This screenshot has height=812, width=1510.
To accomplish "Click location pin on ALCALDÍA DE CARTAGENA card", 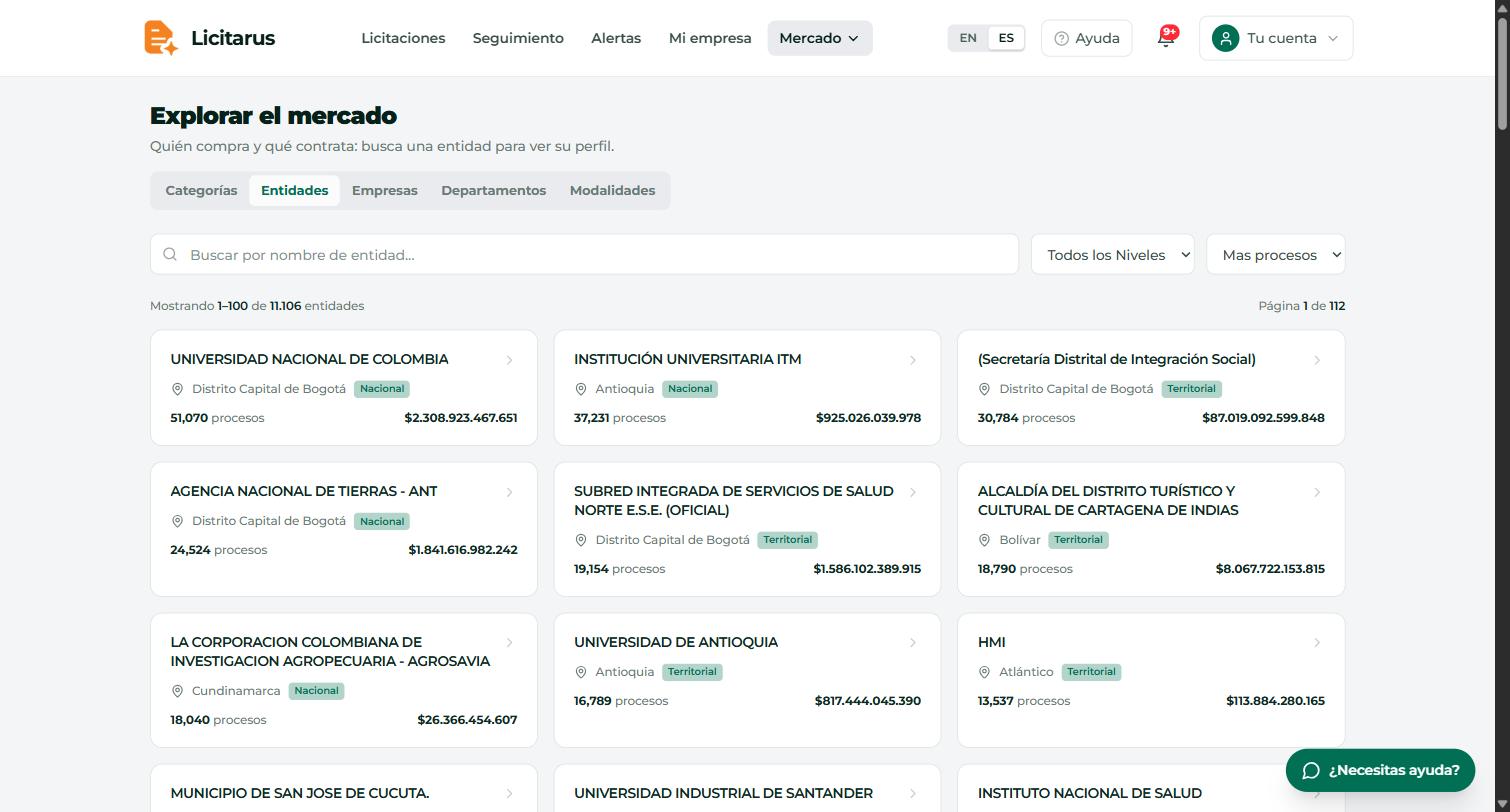I will click(985, 540).
